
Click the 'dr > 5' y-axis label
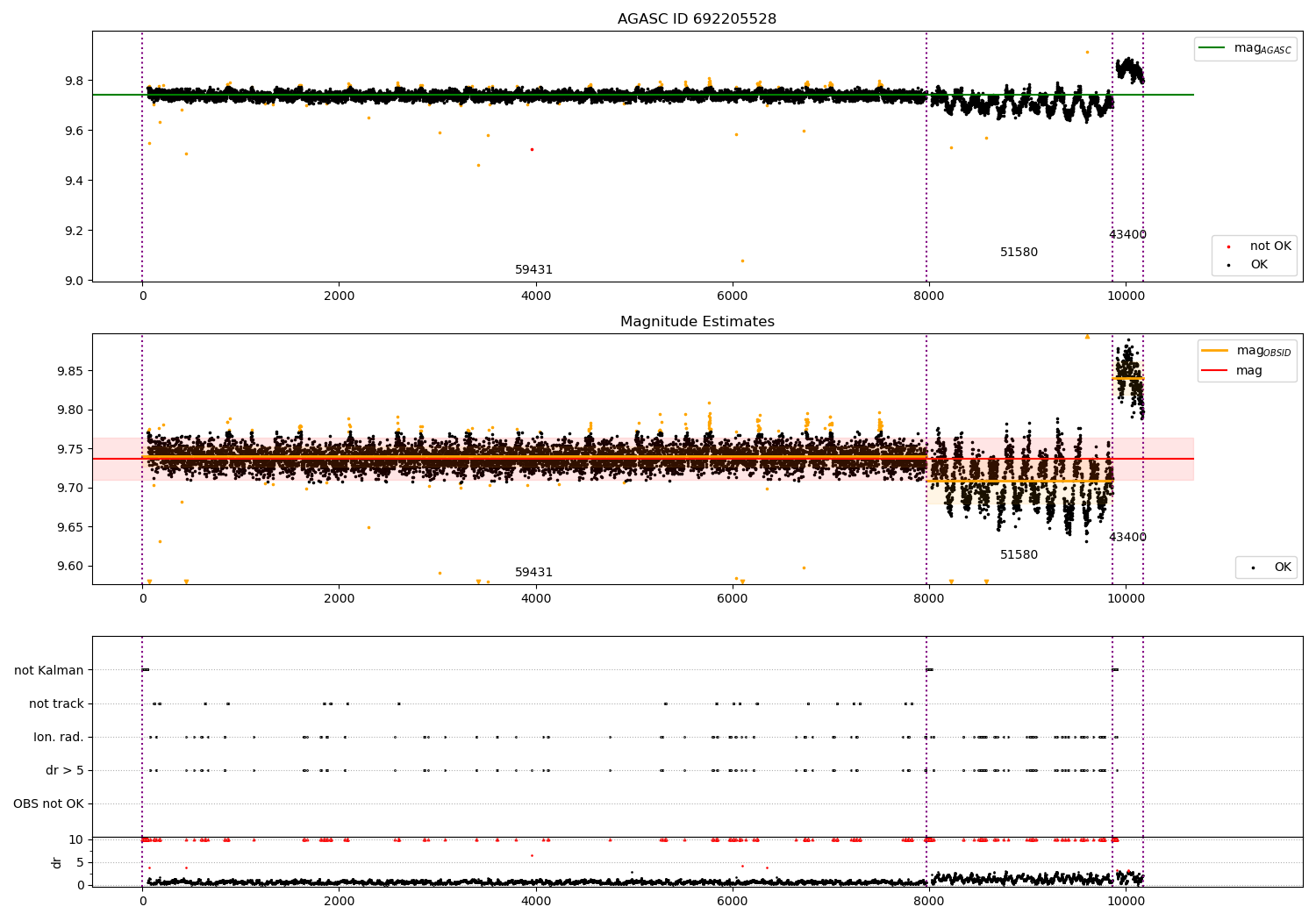65,770
